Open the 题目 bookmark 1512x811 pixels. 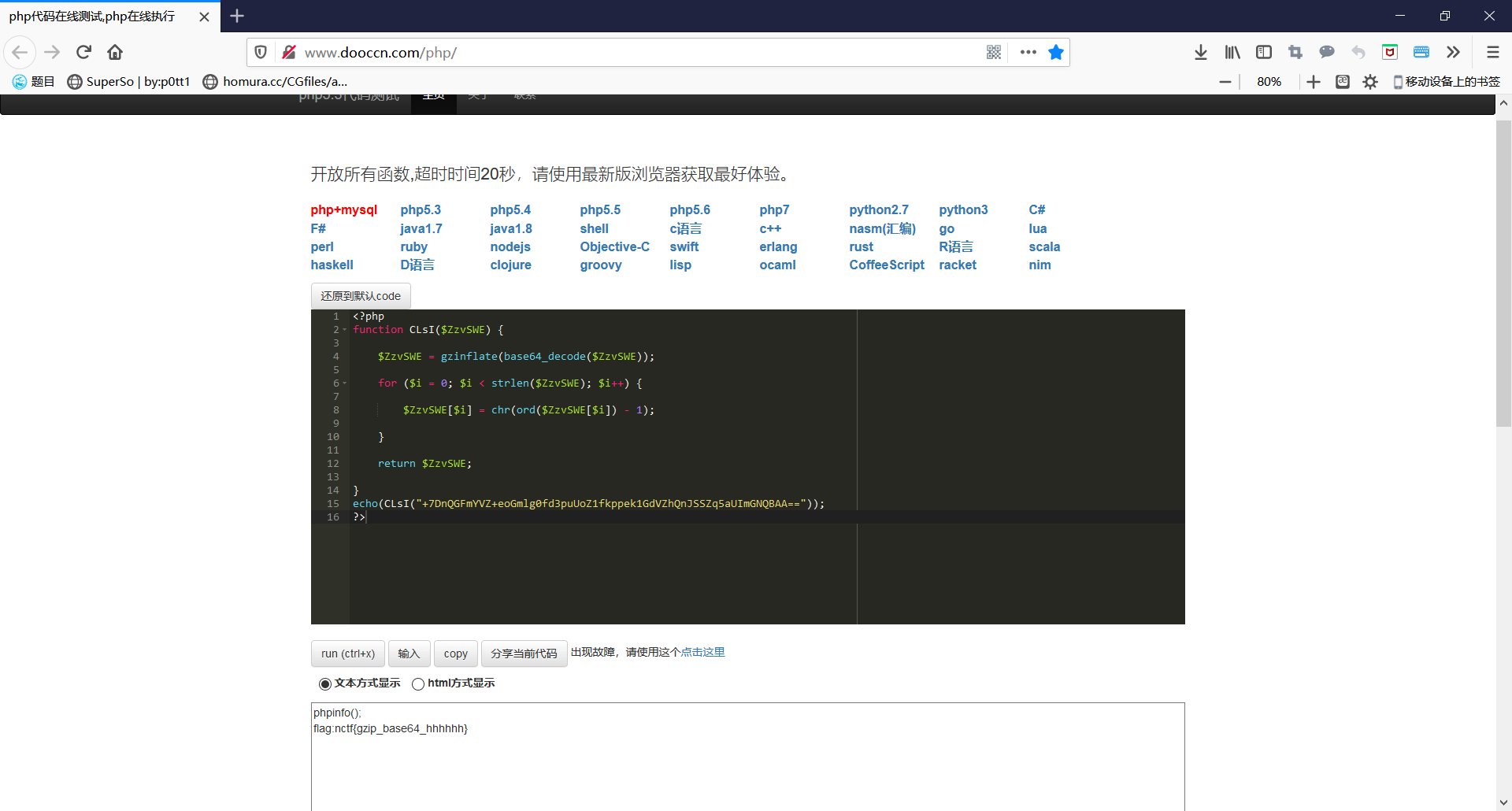(33, 82)
